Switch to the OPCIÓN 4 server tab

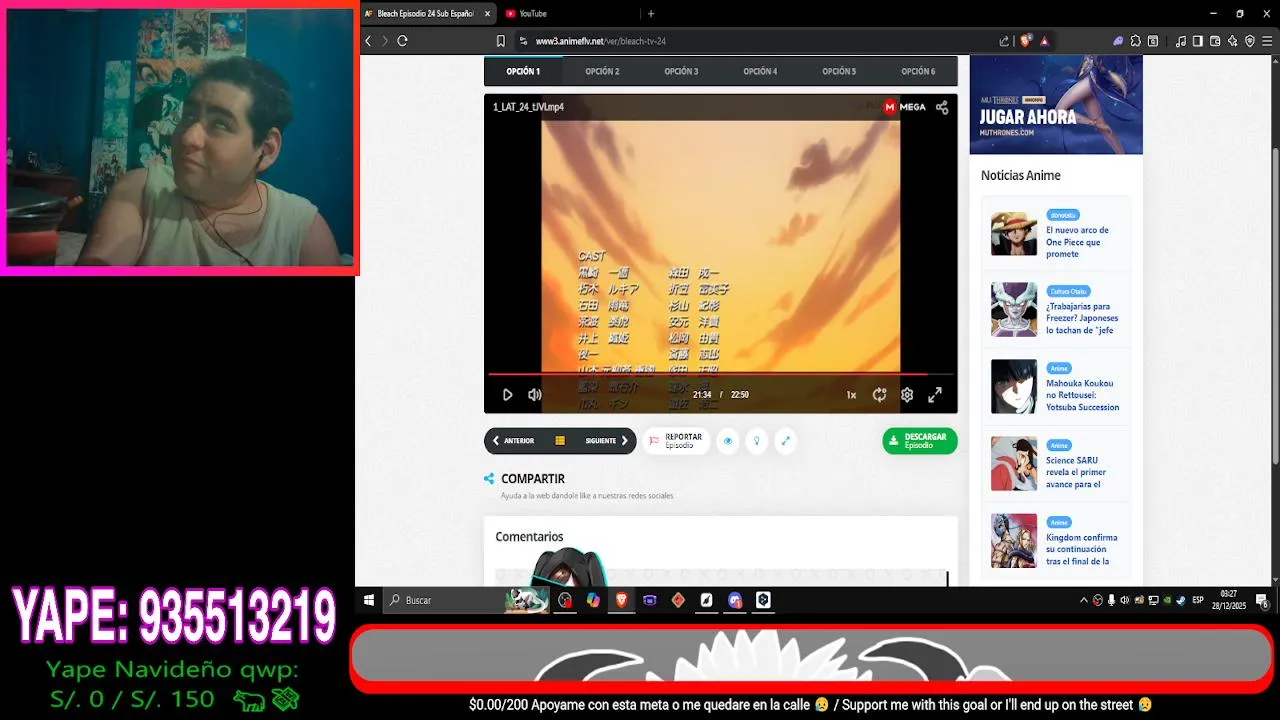tap(760, 71)
